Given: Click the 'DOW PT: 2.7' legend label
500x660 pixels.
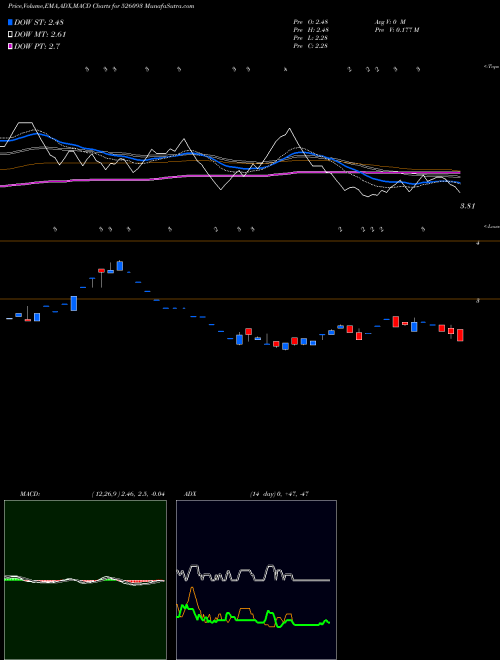Looking at the screenshot, I should point(37,46).
